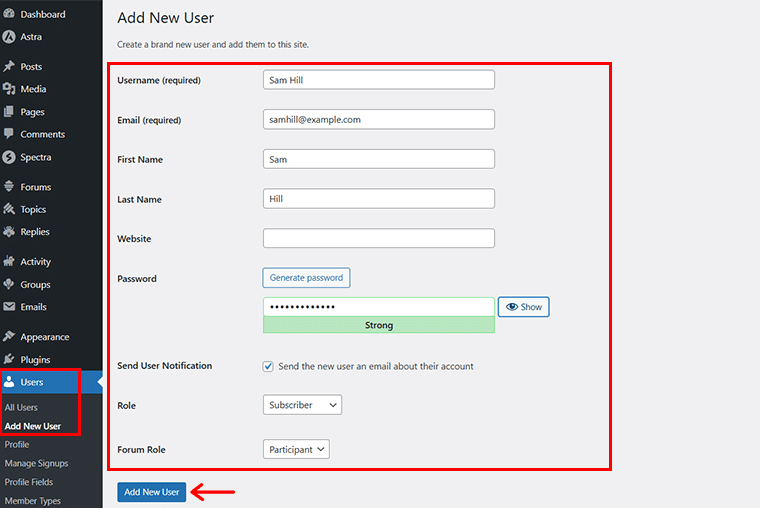
Task: Click the Pages document icon
Action: [9, 111]
